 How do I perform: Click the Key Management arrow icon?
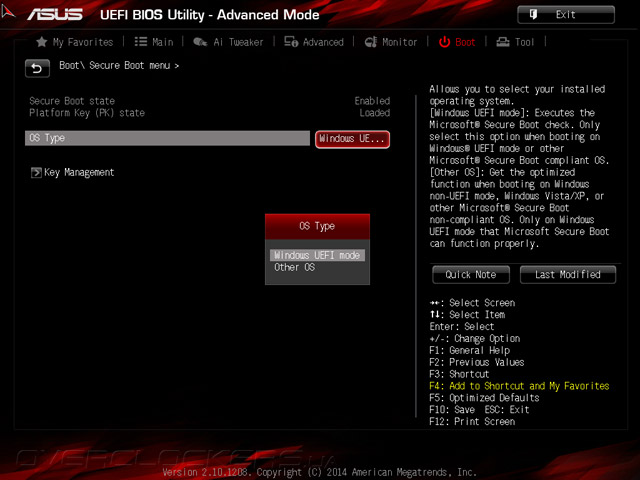pyautogui.click(x=36, y=173)
